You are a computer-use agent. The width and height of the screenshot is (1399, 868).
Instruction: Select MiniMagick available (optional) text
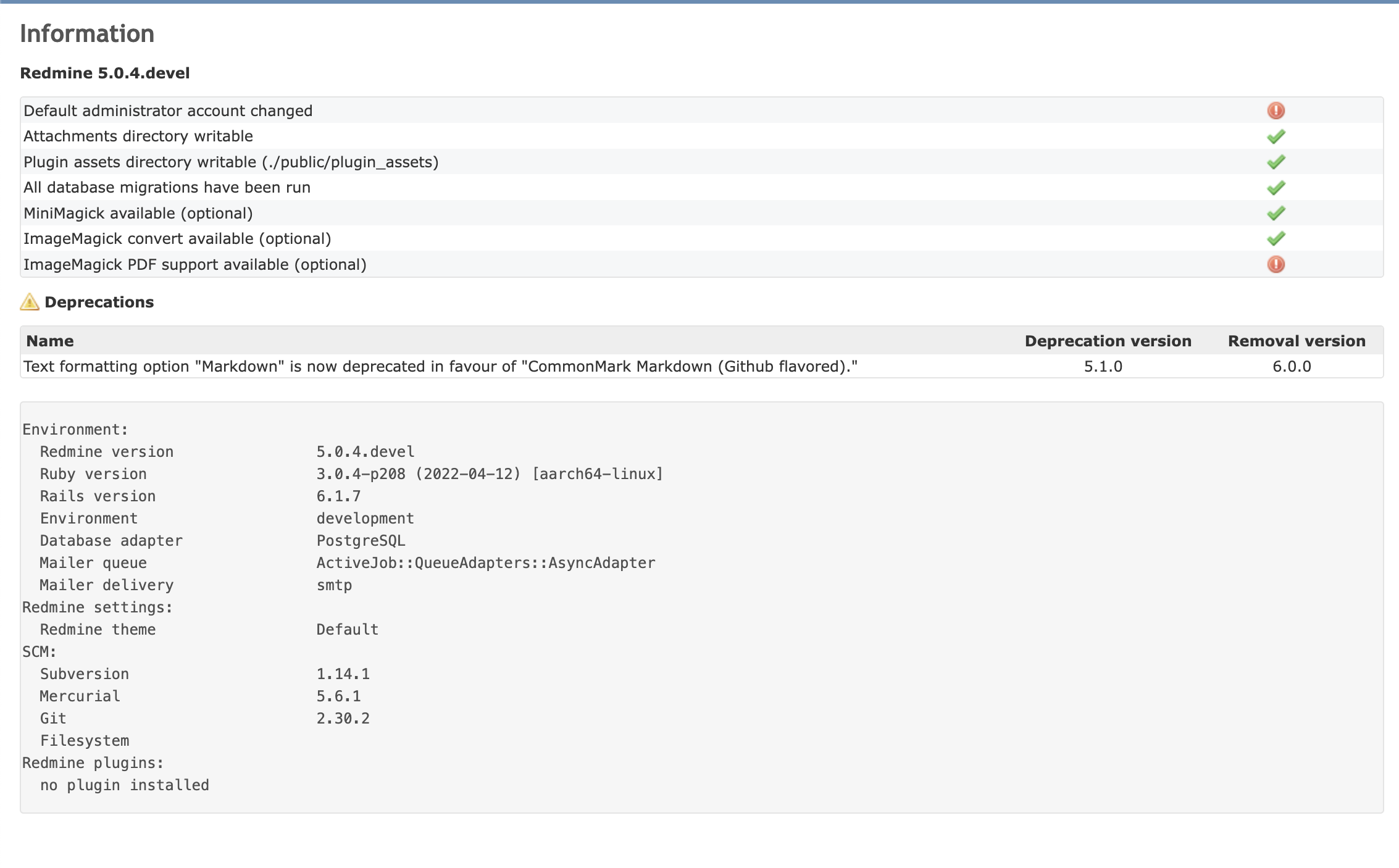(138, 213)
